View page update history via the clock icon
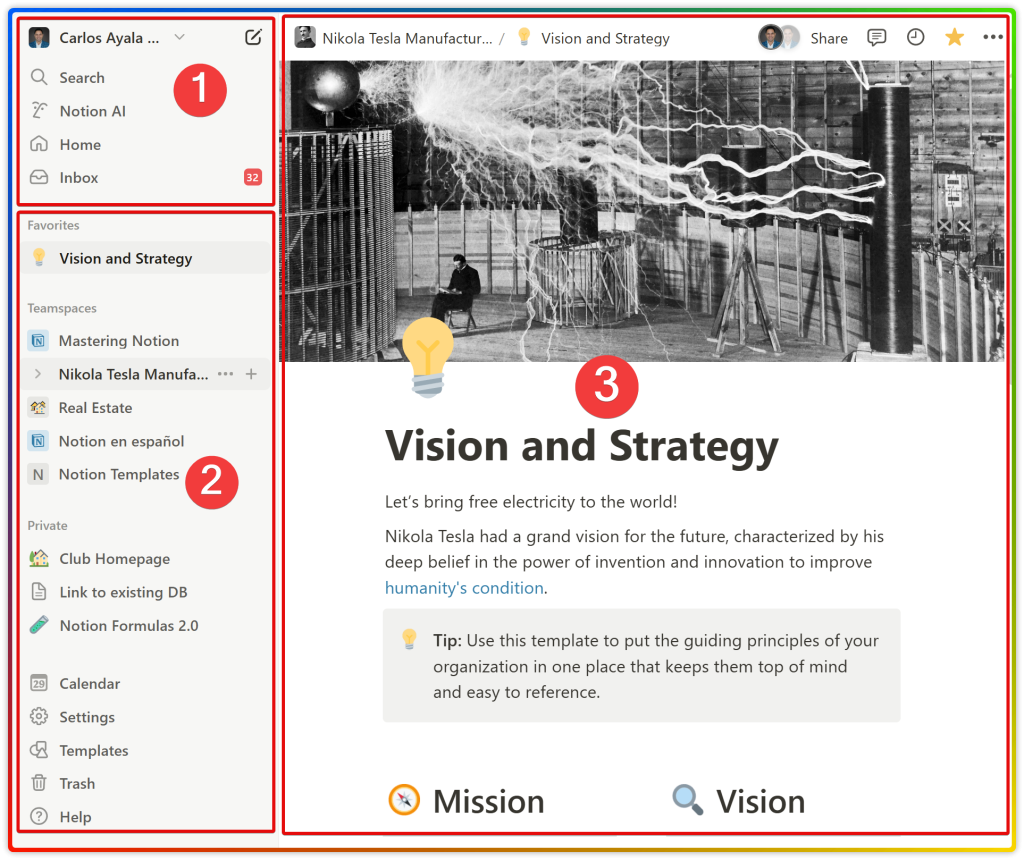 (x=915, y=37)
